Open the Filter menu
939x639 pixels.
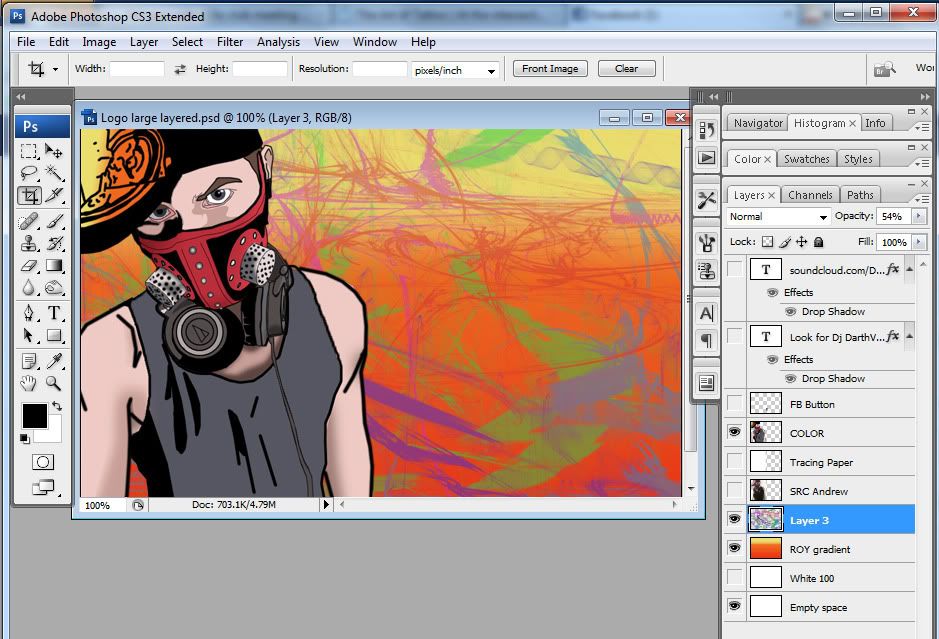(230, 42)
